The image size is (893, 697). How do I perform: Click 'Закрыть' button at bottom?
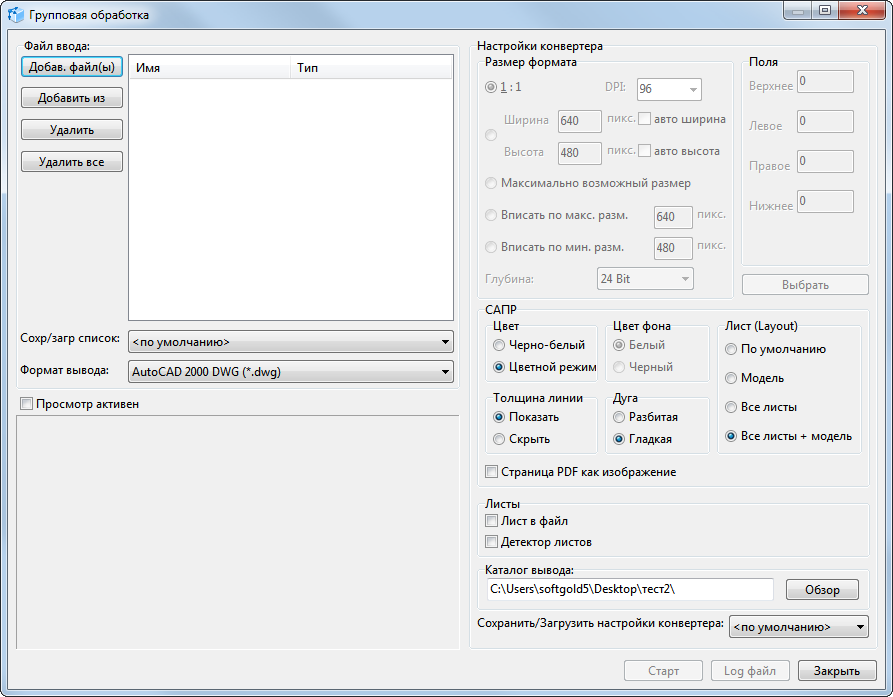pyautogui.click(x=836, y=671)
